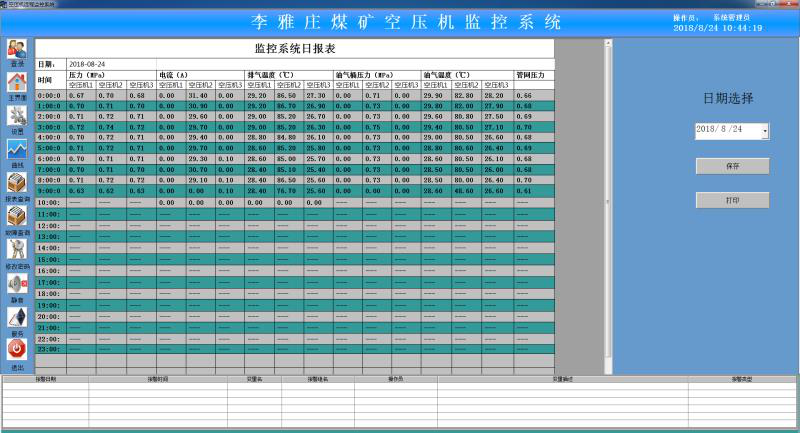Click the report table vertical scrollbar

[x=608, y=200]
